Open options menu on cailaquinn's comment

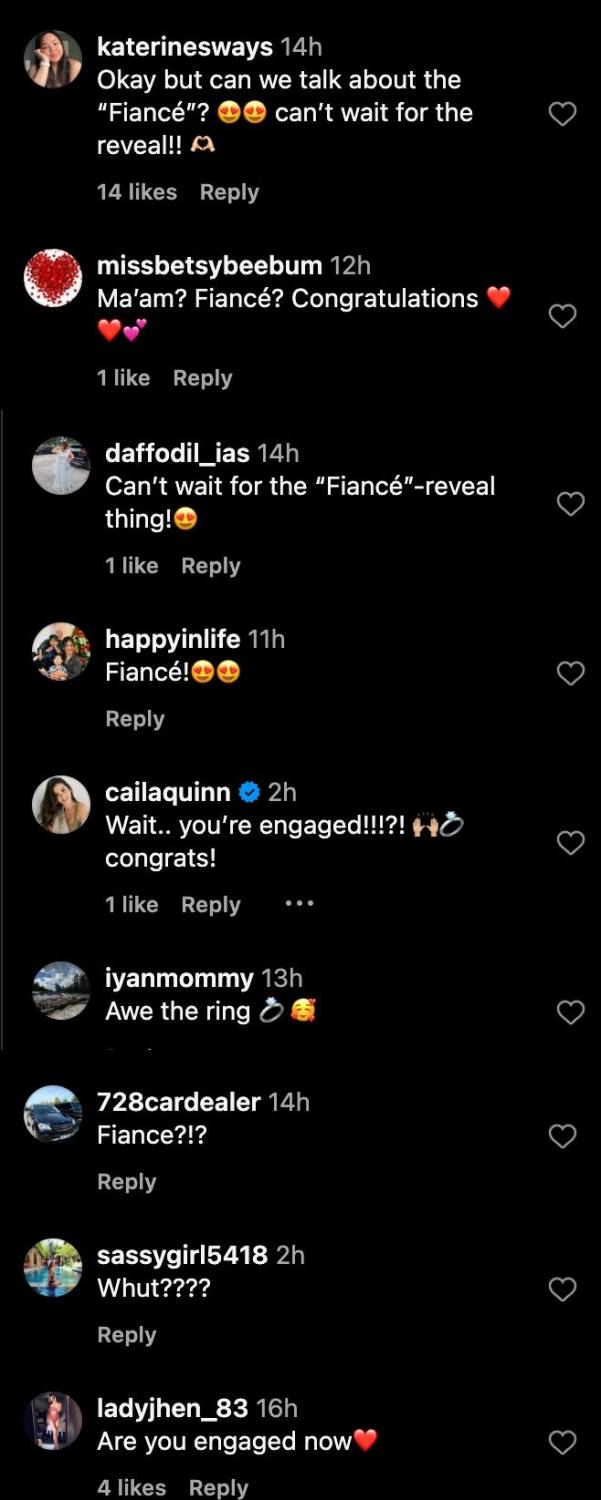tap(298, 902)
